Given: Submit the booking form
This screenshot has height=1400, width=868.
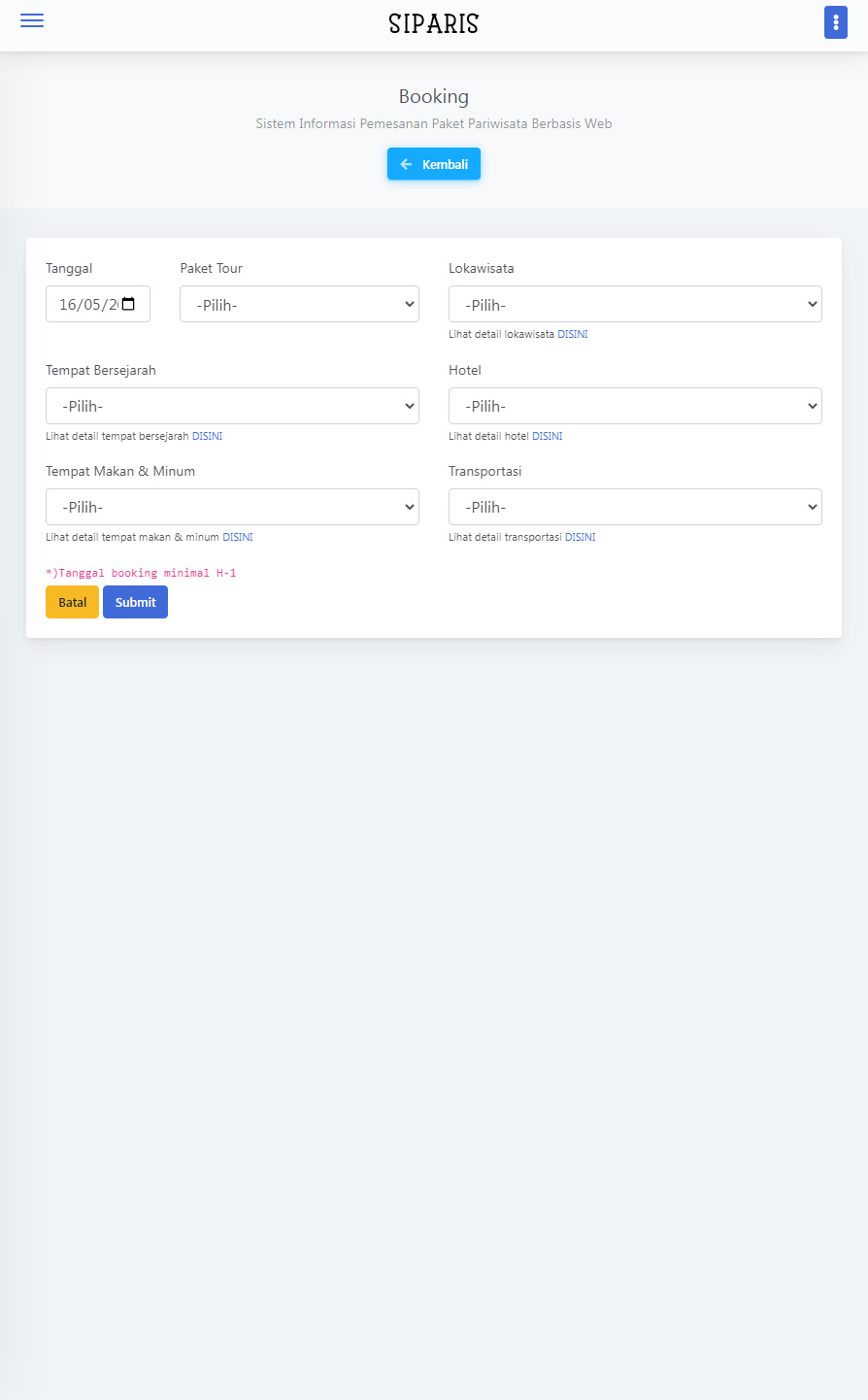Looking at the screenshot, I should click(x=135, y=602).
